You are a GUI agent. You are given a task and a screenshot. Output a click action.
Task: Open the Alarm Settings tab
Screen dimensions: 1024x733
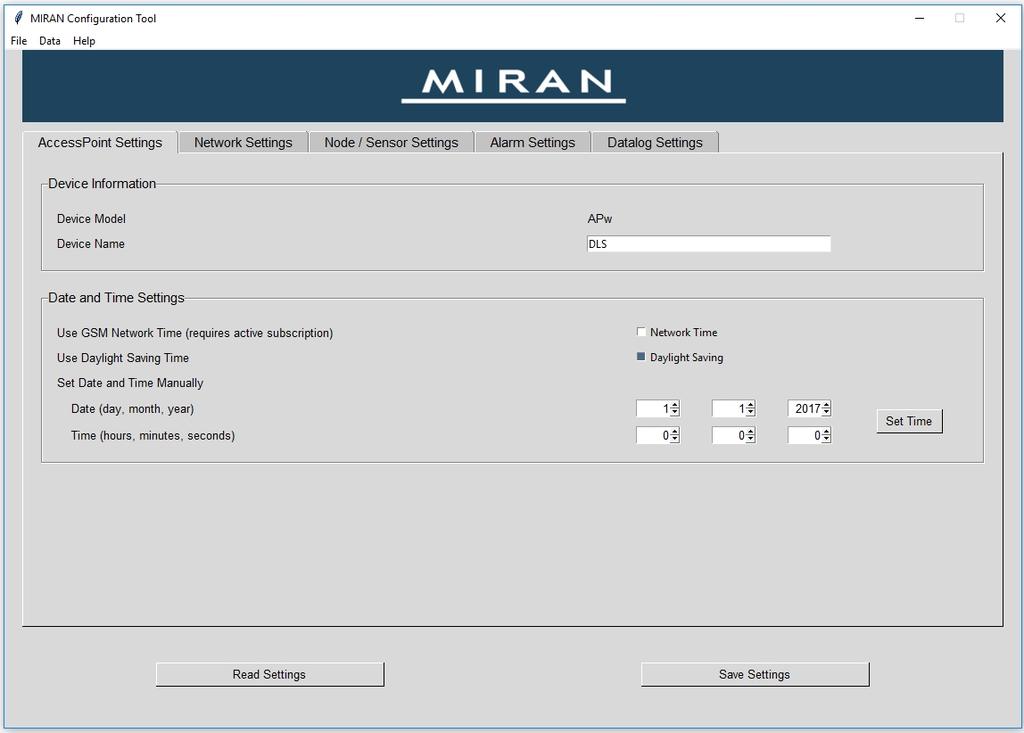532,142
